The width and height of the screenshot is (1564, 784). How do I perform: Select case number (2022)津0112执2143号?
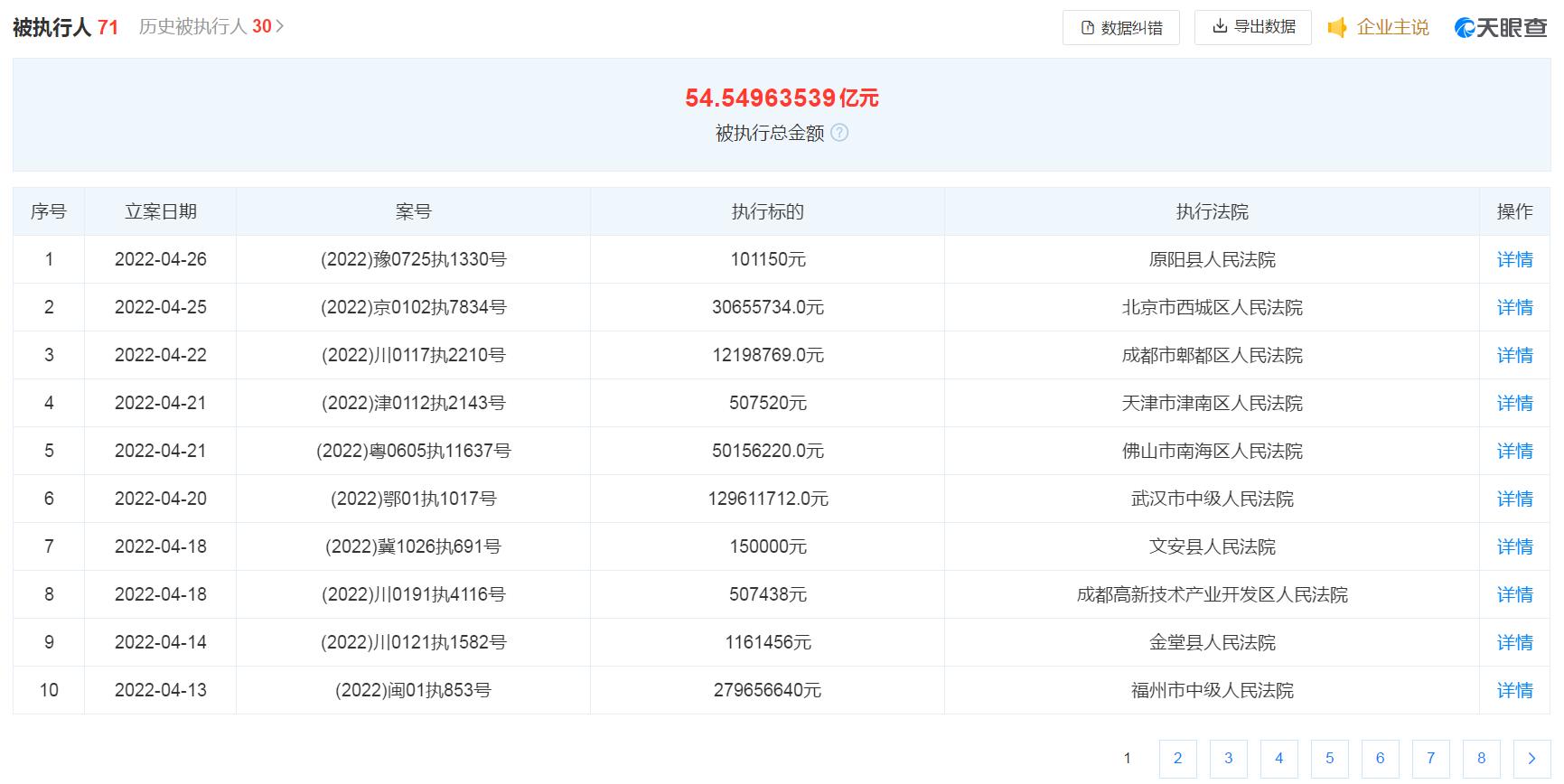point(413,403)
